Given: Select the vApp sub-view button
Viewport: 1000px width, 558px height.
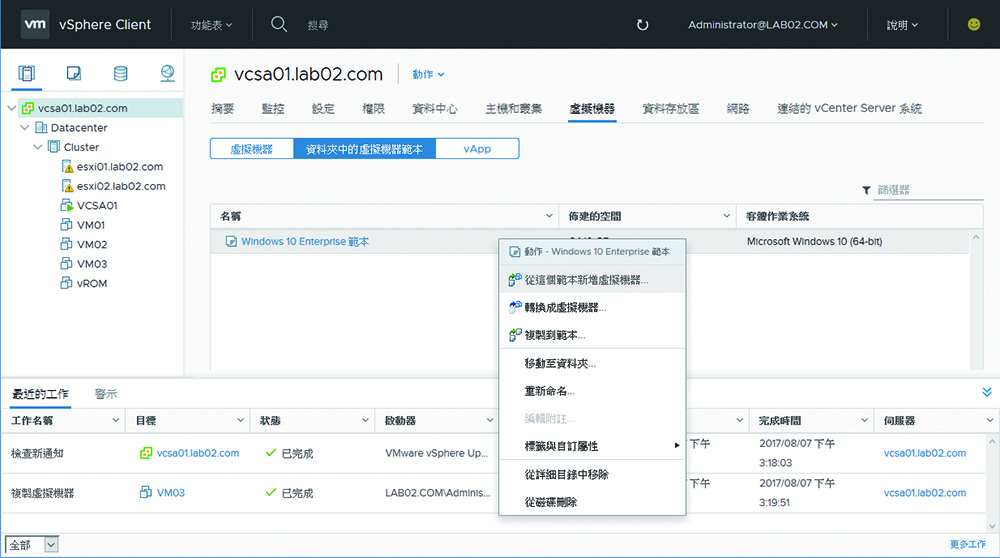Looking at the screenshot, I should (477, 149).
